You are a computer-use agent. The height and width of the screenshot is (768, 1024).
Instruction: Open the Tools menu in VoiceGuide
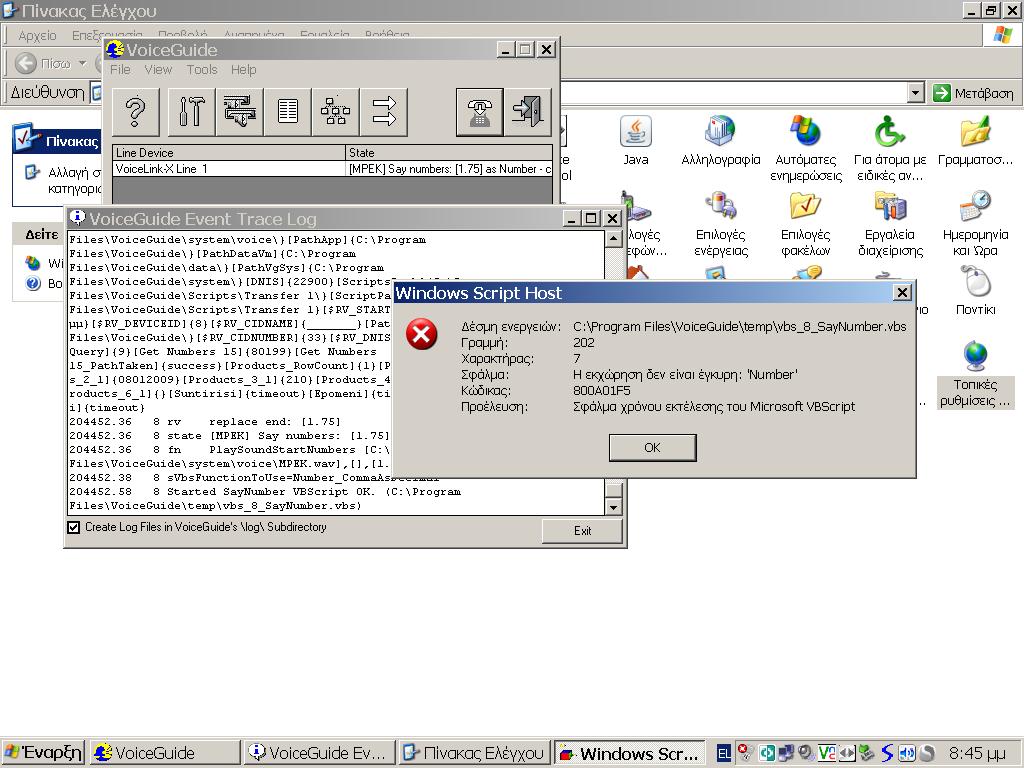point(202,70)
